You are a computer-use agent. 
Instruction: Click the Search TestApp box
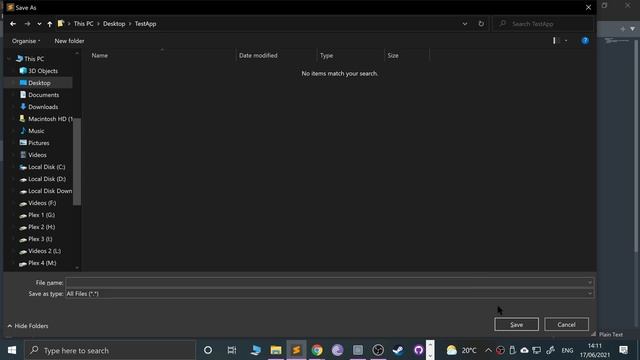pos(543,24)
